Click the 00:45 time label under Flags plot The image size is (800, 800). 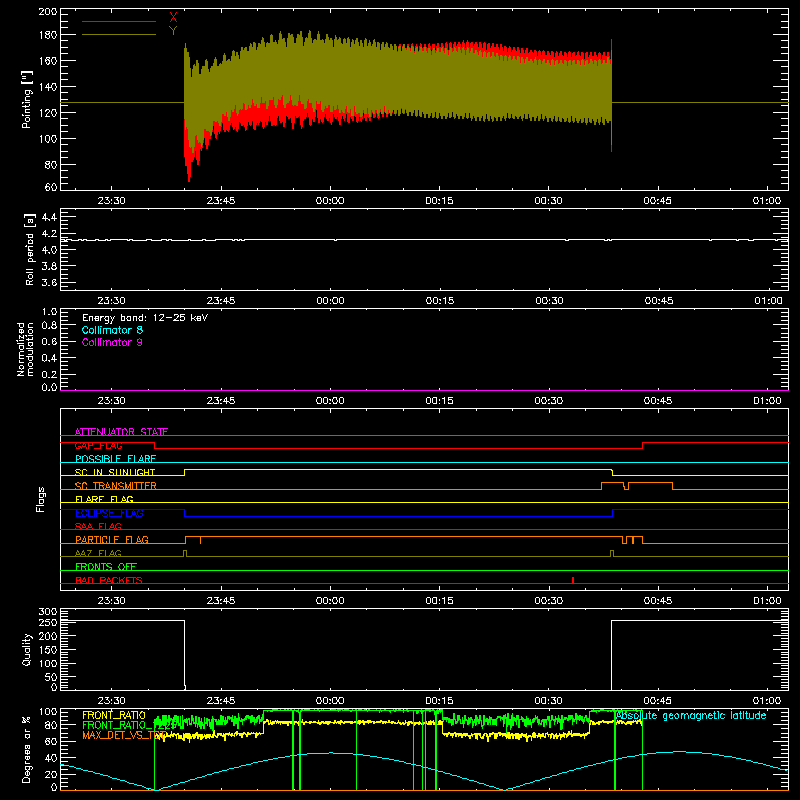pos(658,601)
